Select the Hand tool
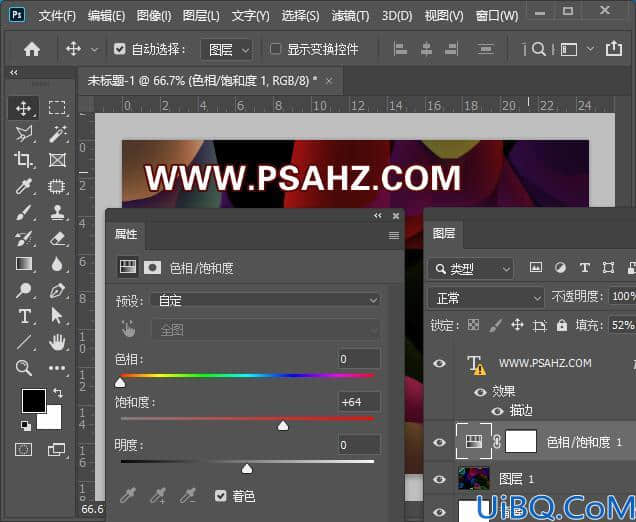This screenshot has height=522, width=636. tap(57, 342)
